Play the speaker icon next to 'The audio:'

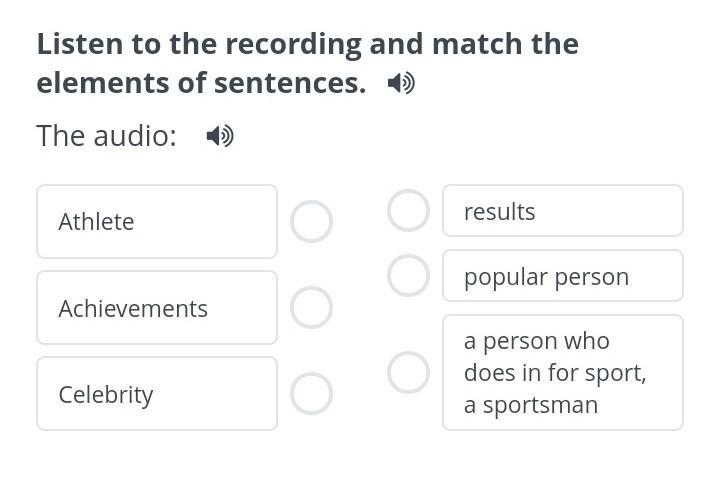[220, 136]
